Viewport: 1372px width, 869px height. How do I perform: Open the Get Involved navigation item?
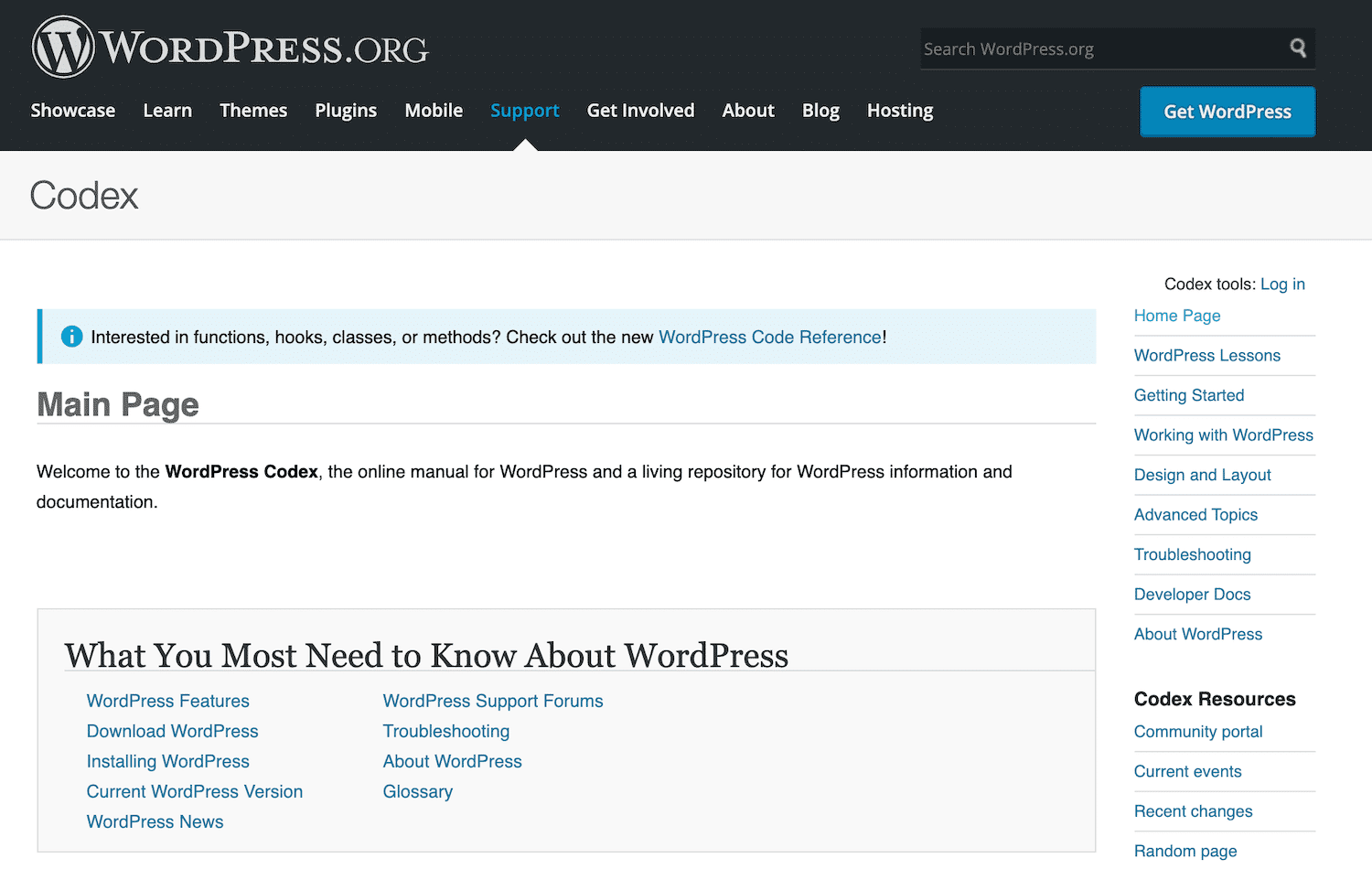point(640,111)
